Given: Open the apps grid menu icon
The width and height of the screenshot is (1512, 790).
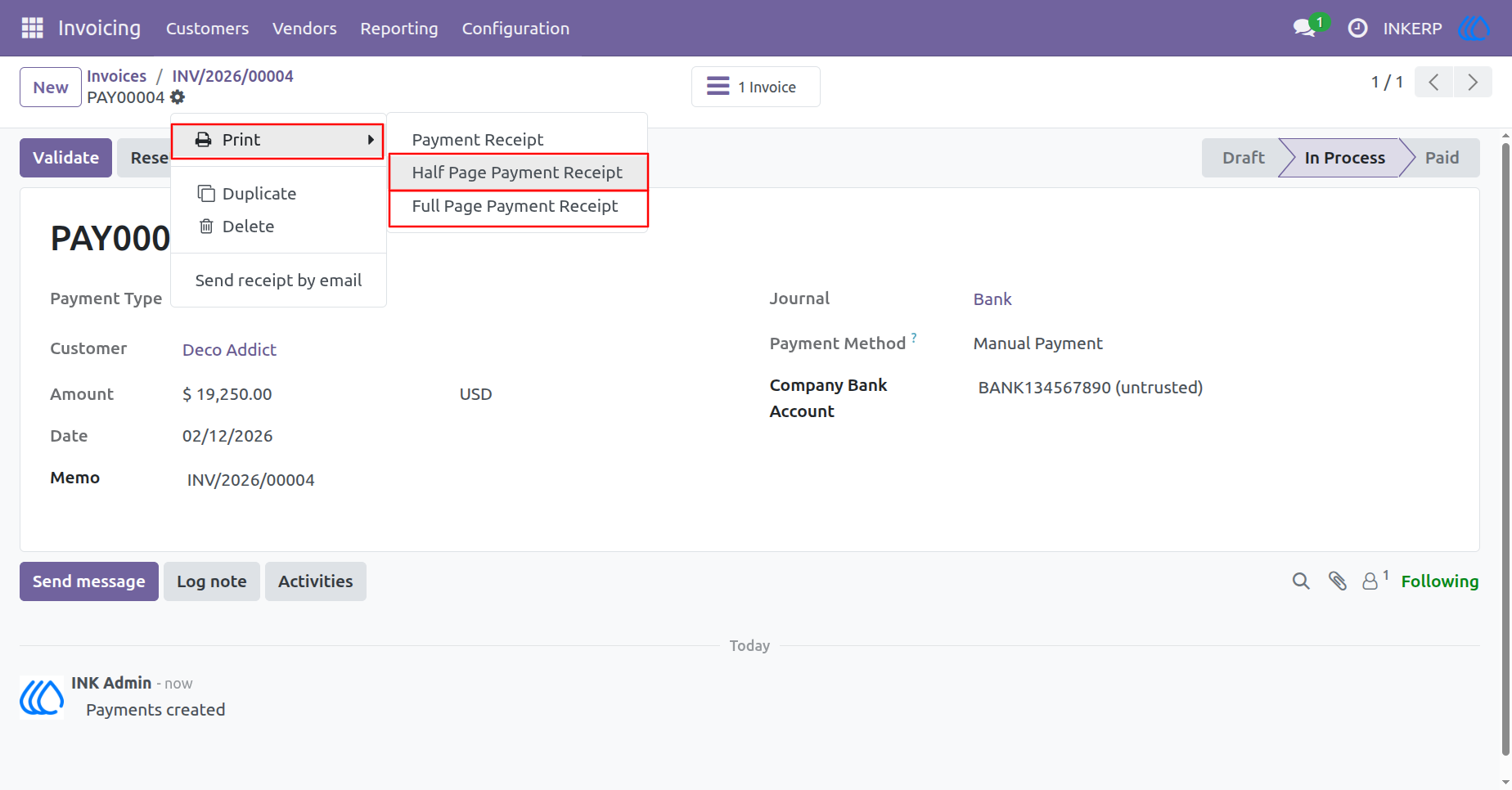Looking at the screenshot, I should [x=32, y=28].
